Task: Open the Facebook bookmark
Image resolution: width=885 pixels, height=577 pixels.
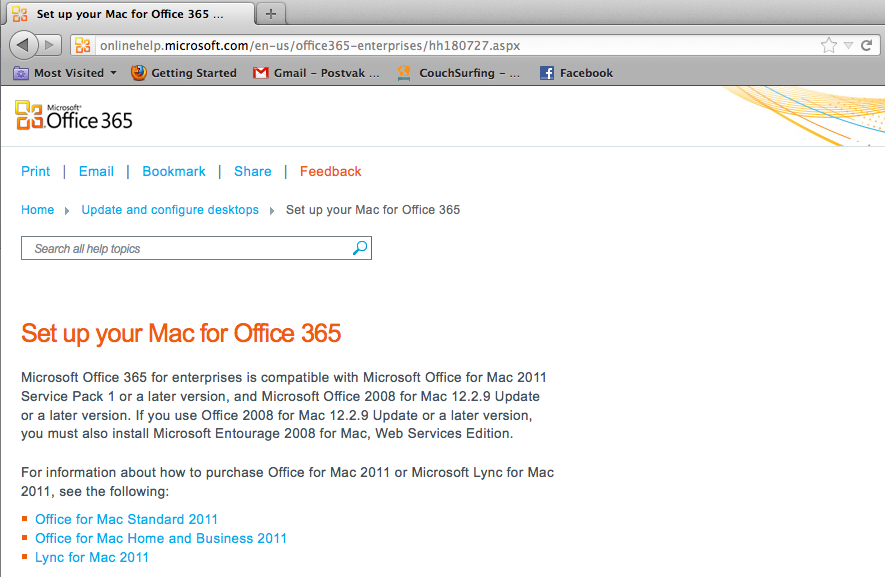Action: [x=576, y=73]
